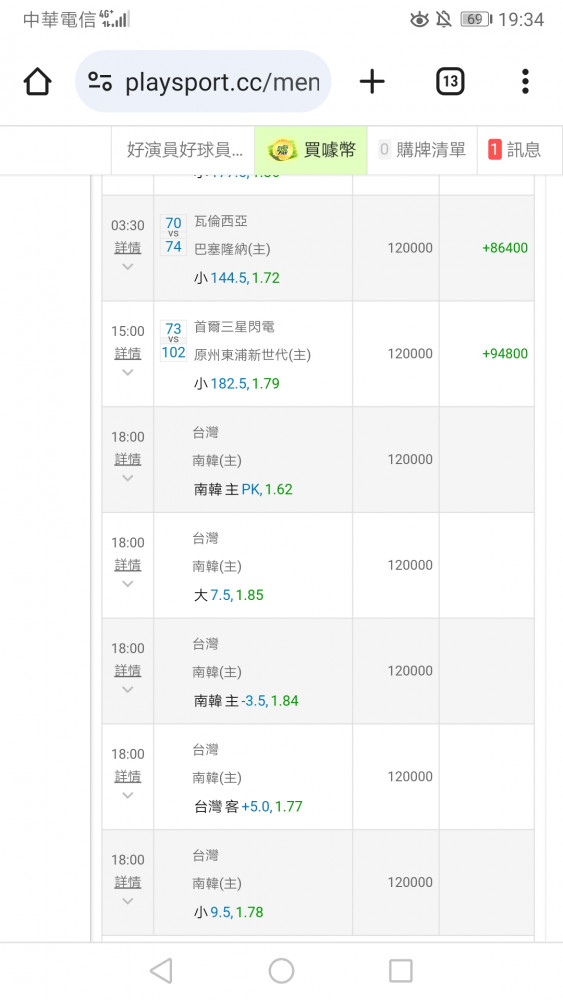Open 詳情 link for 首爾三星閃電 game
Screen dimensions: 563x1000
(x=128, y=353)
